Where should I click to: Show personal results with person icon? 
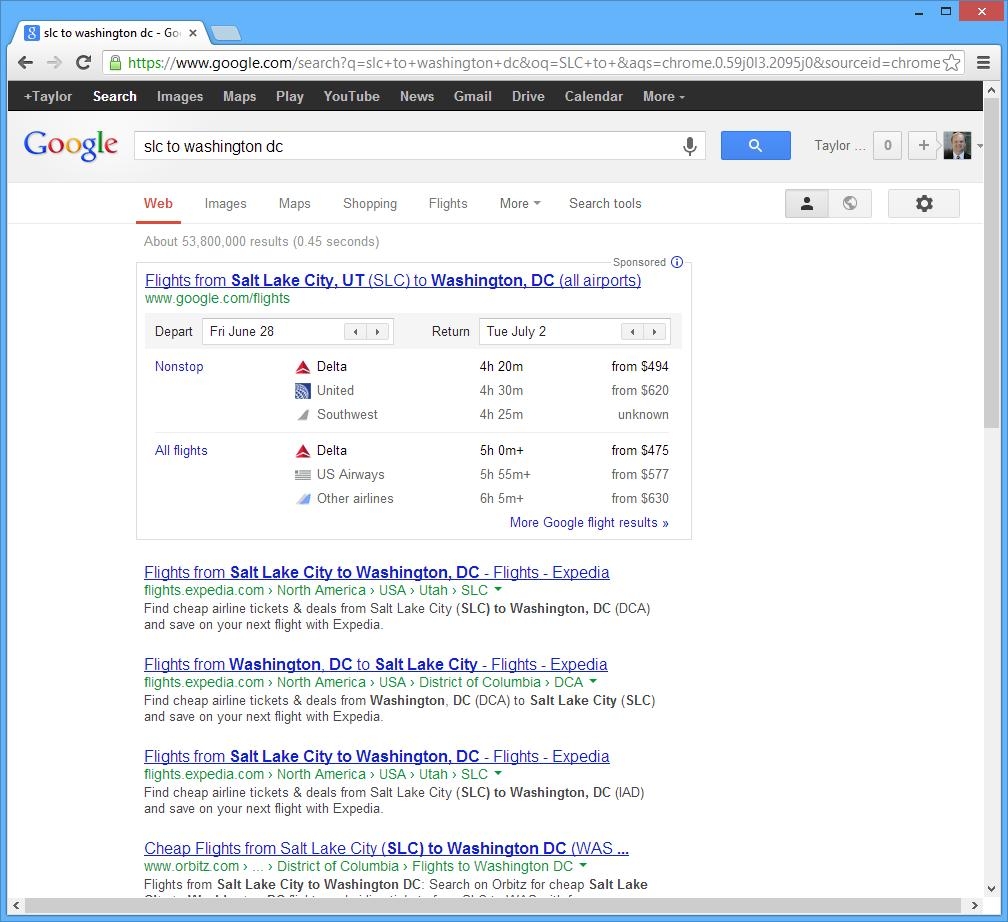(x=806, y=203)
